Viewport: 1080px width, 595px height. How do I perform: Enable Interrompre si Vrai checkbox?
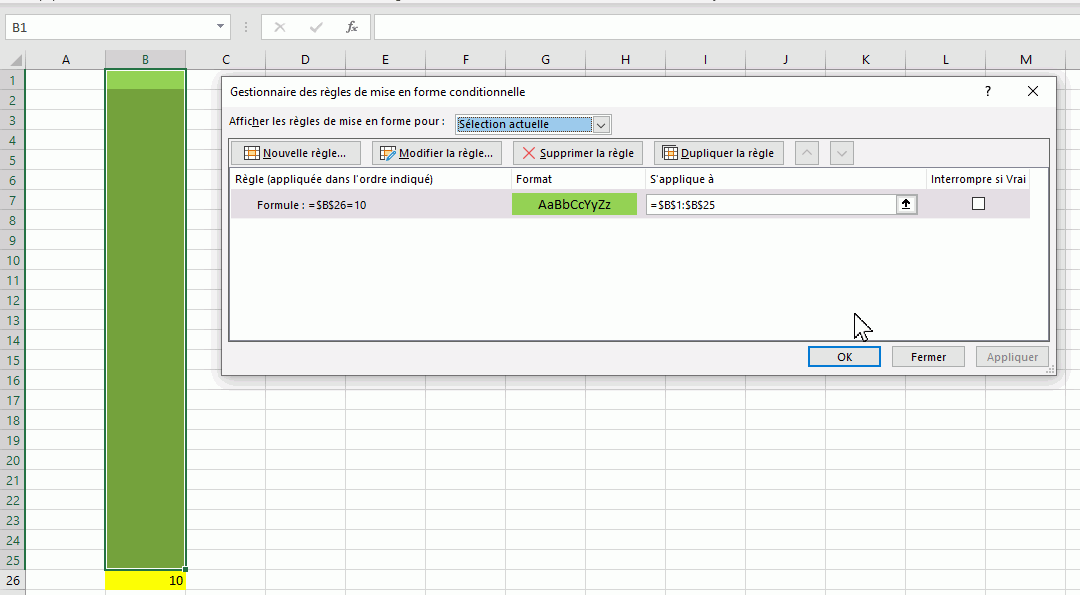978,204
